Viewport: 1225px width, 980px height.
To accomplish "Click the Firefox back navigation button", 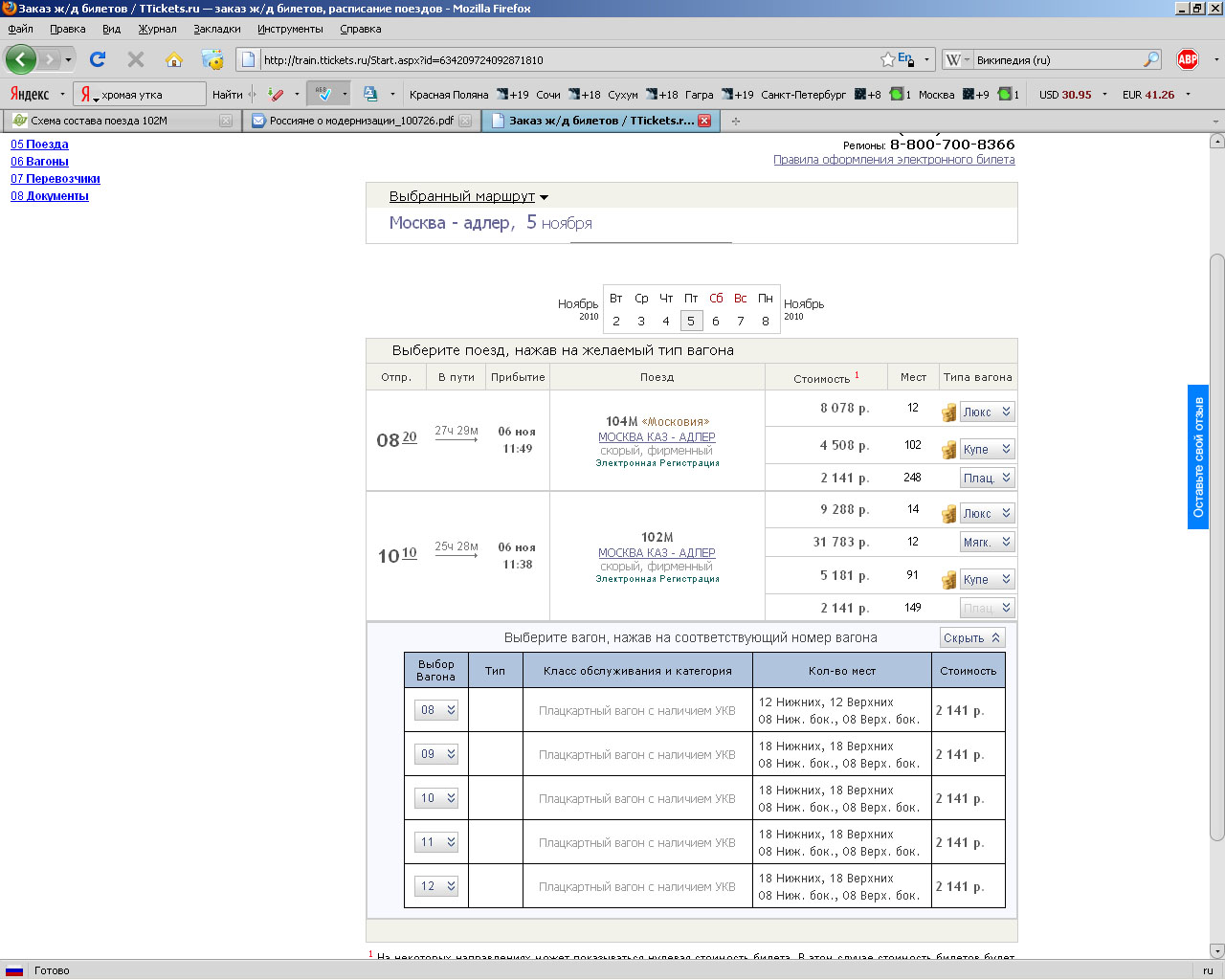I will click(21, 59).
